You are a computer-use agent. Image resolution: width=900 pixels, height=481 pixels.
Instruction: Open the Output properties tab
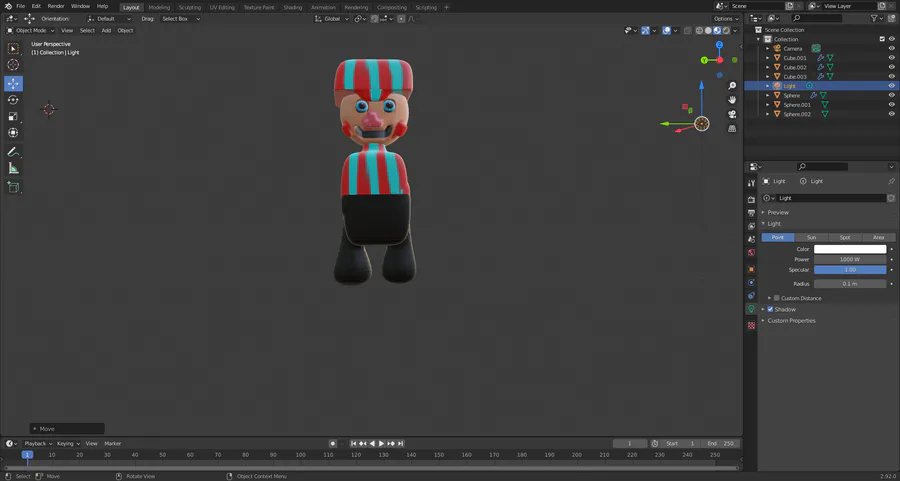pyautogui.click(x=751, y=212)
